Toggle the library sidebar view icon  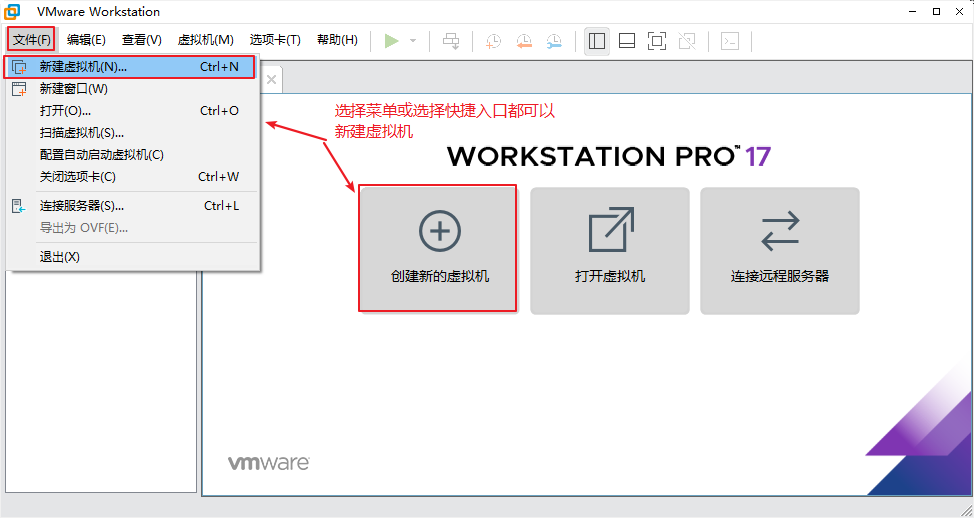(596, 41)
